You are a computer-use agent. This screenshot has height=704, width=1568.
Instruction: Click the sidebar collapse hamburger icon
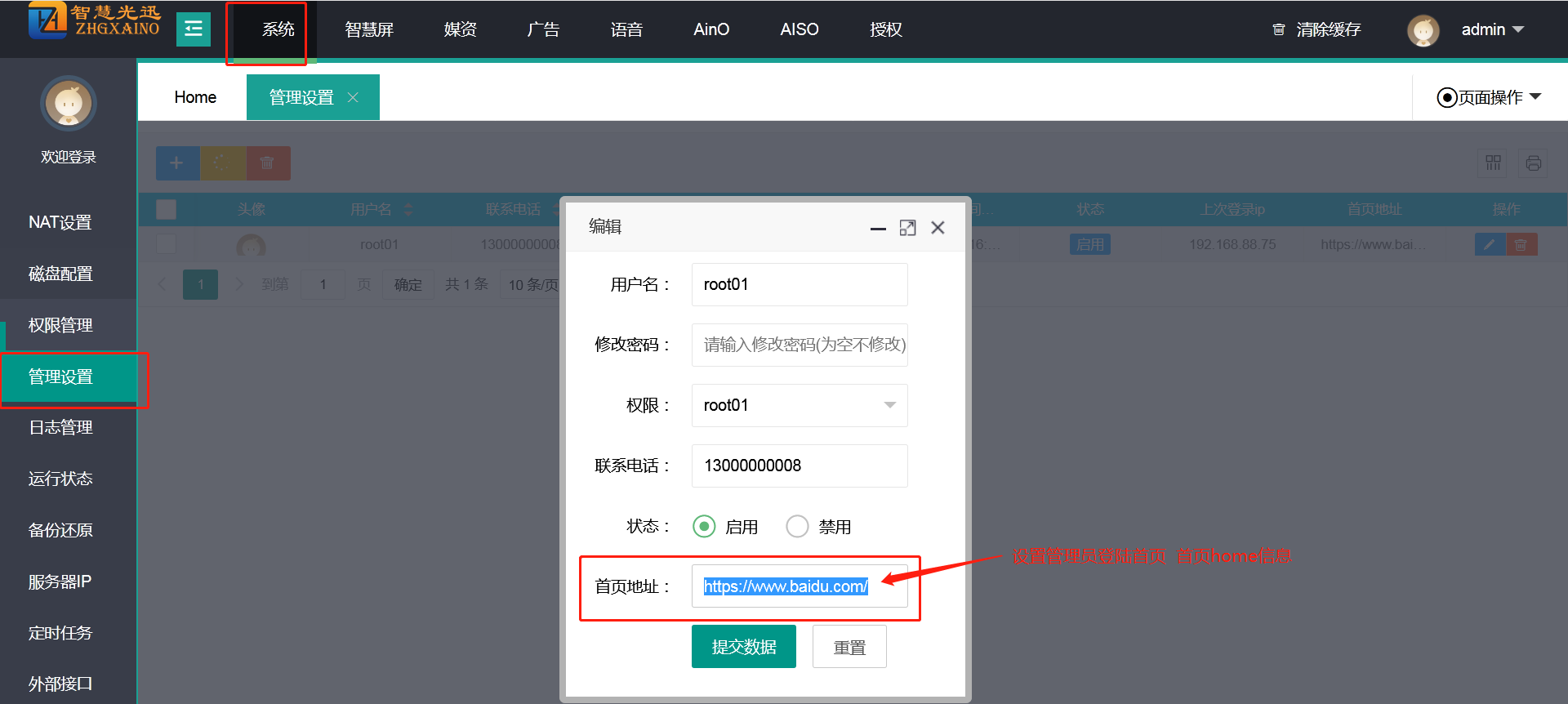(194, 30)
